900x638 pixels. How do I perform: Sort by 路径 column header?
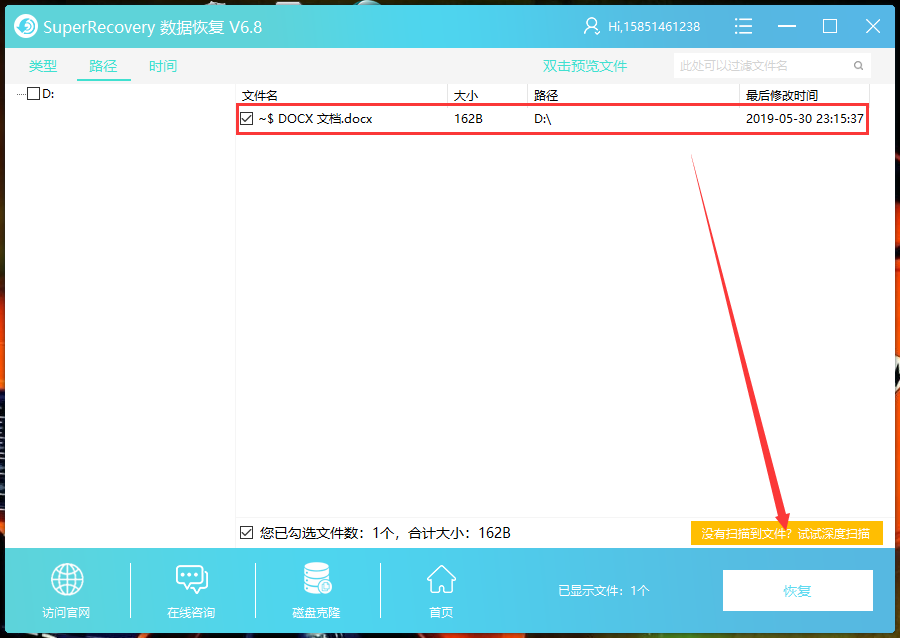(633, 95)
